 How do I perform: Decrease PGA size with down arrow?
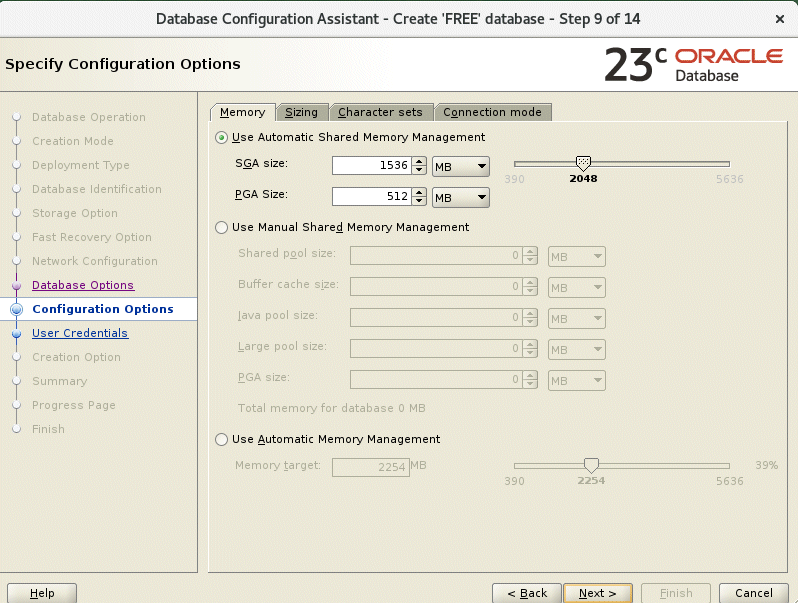419,202
